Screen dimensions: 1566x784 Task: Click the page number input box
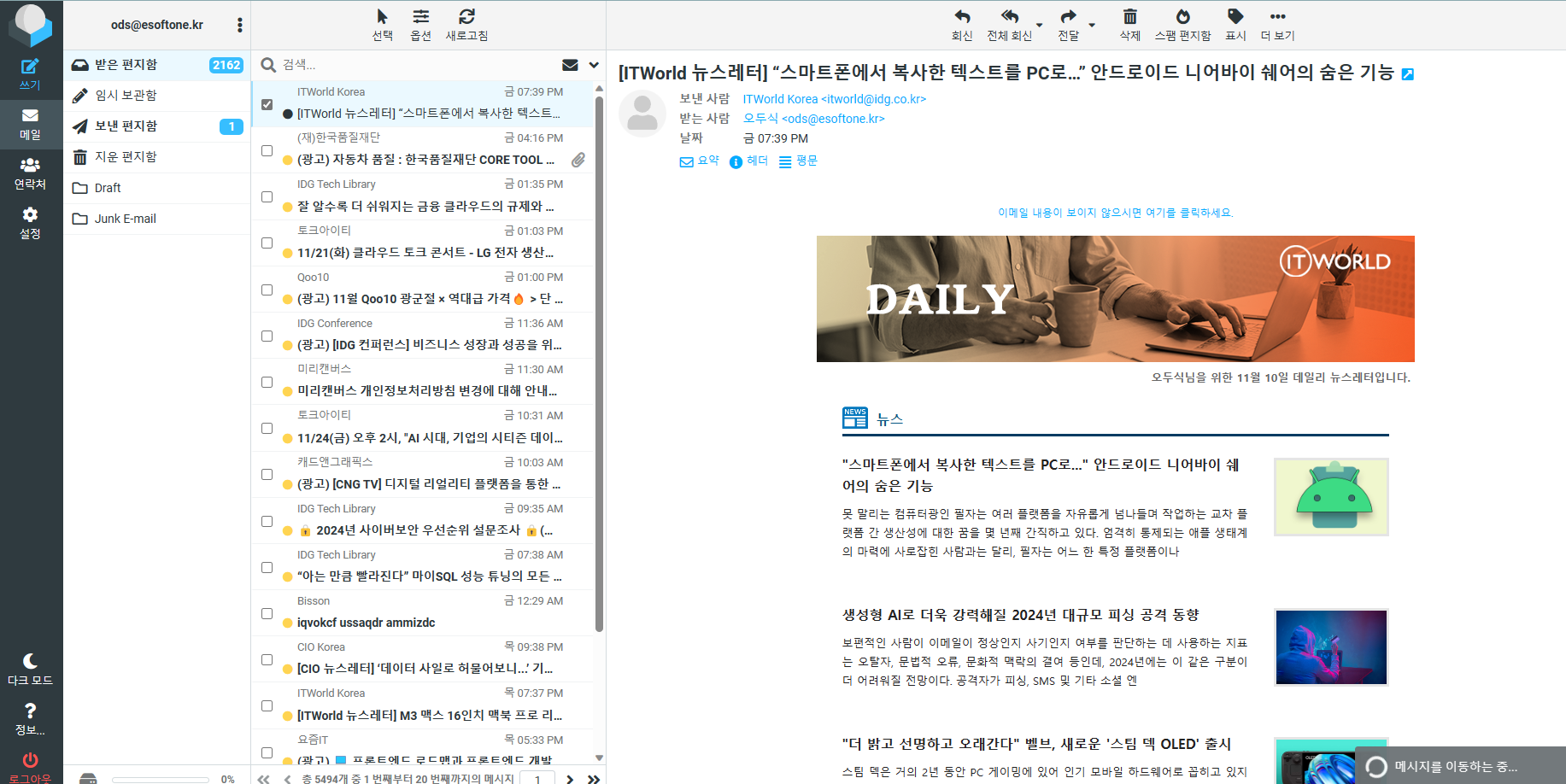[x=537, y=778]
